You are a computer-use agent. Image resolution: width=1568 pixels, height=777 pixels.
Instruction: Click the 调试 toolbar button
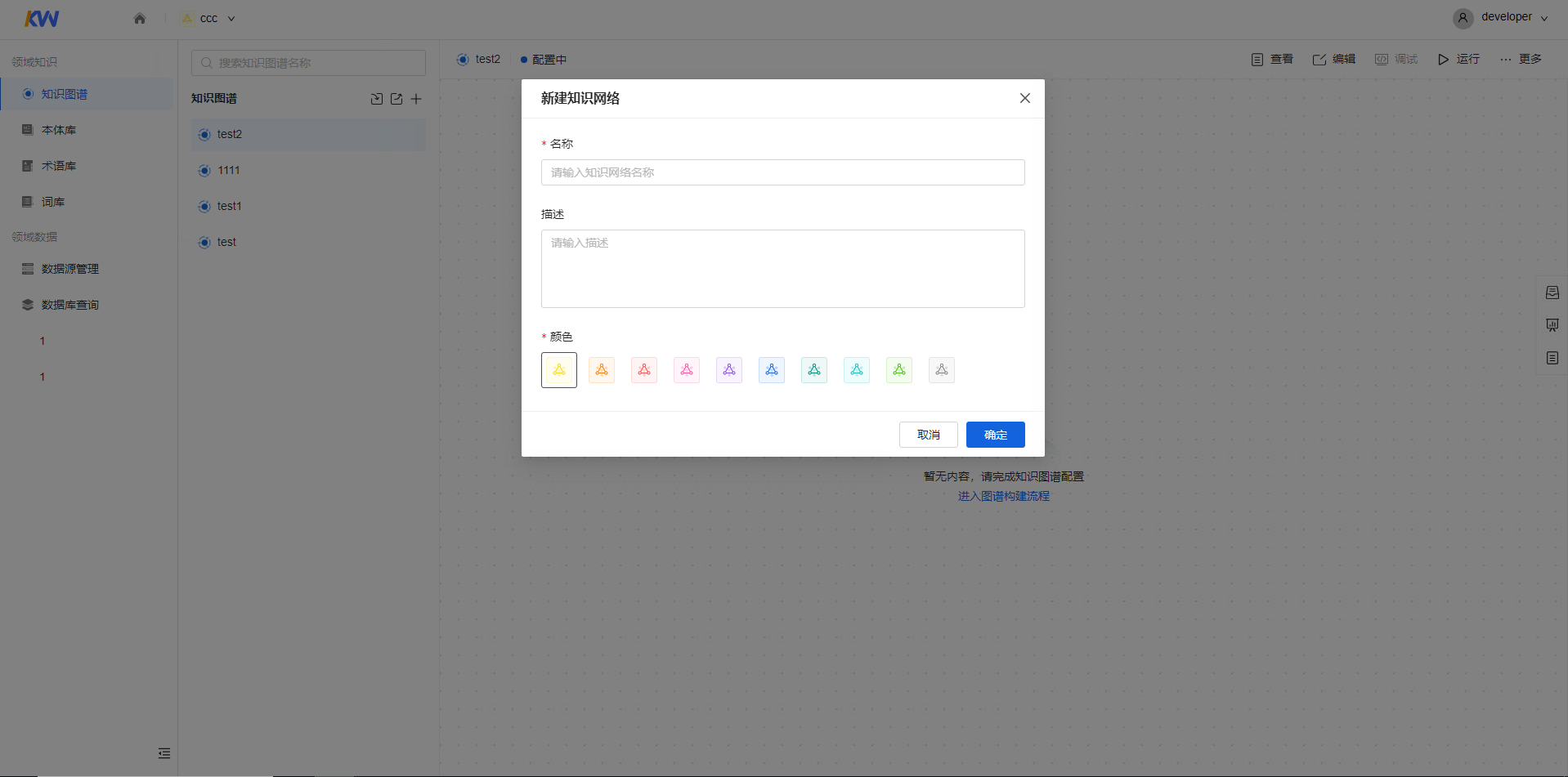(1396, 59)
